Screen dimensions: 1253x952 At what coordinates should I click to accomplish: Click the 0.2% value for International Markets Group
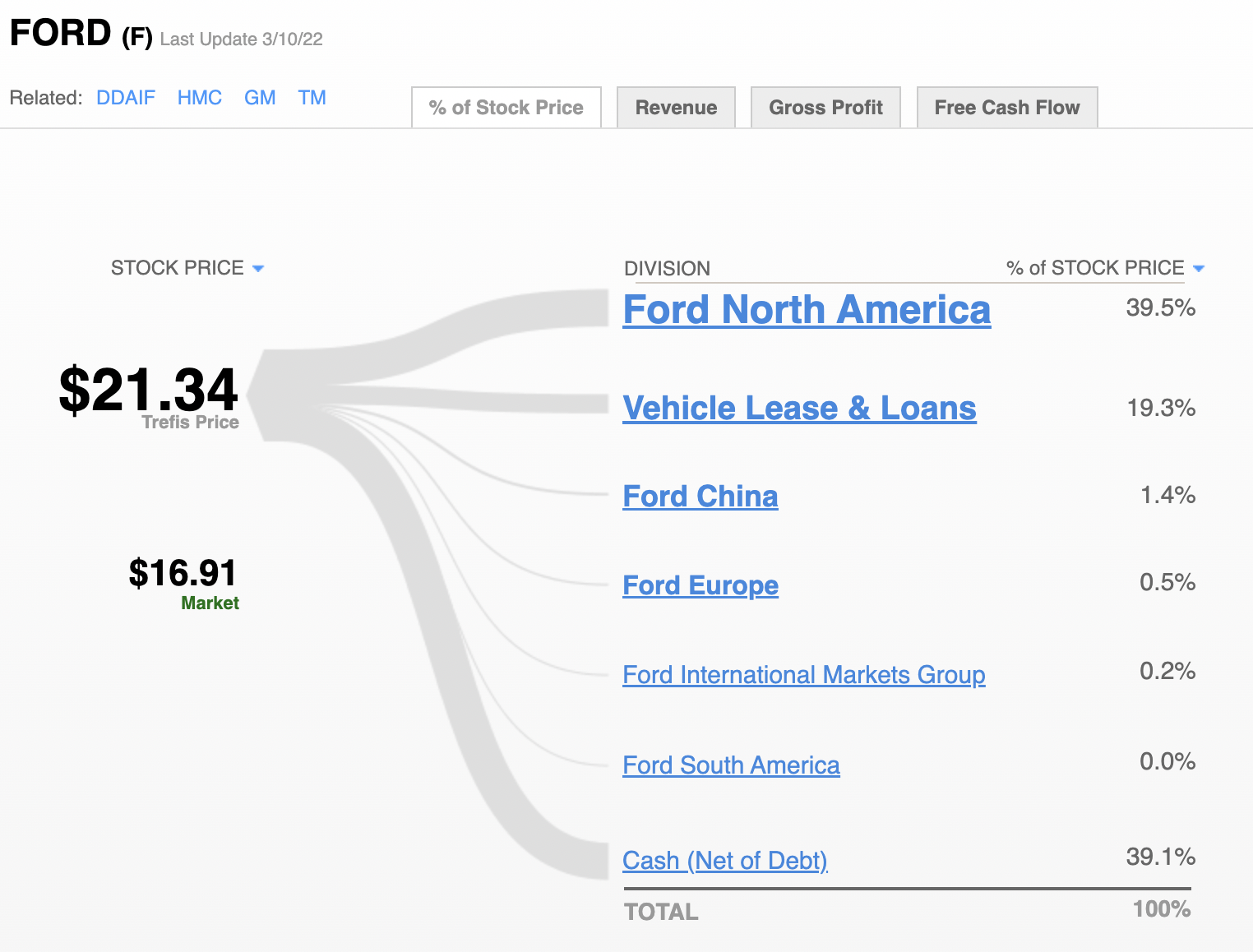point(1167,671)
